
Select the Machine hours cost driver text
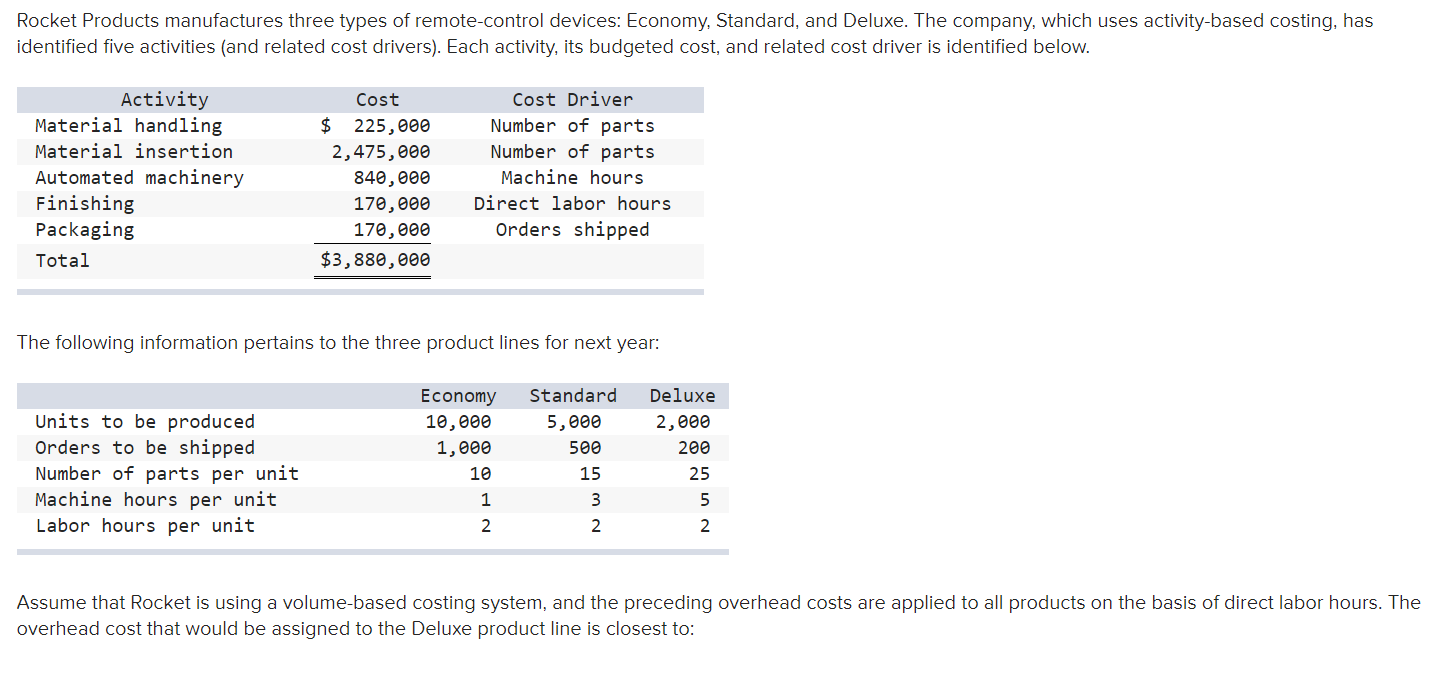click(x=571, y=177)
